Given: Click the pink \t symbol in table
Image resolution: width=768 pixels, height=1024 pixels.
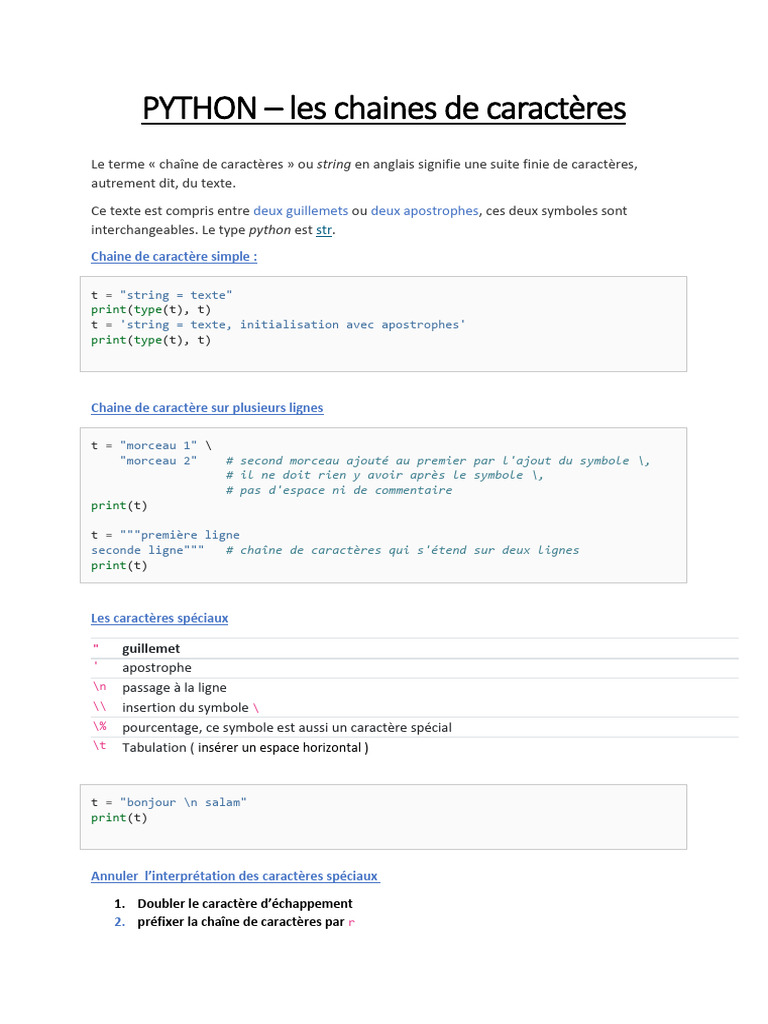Looking at the screenshot, I should (x=99, y=746).
